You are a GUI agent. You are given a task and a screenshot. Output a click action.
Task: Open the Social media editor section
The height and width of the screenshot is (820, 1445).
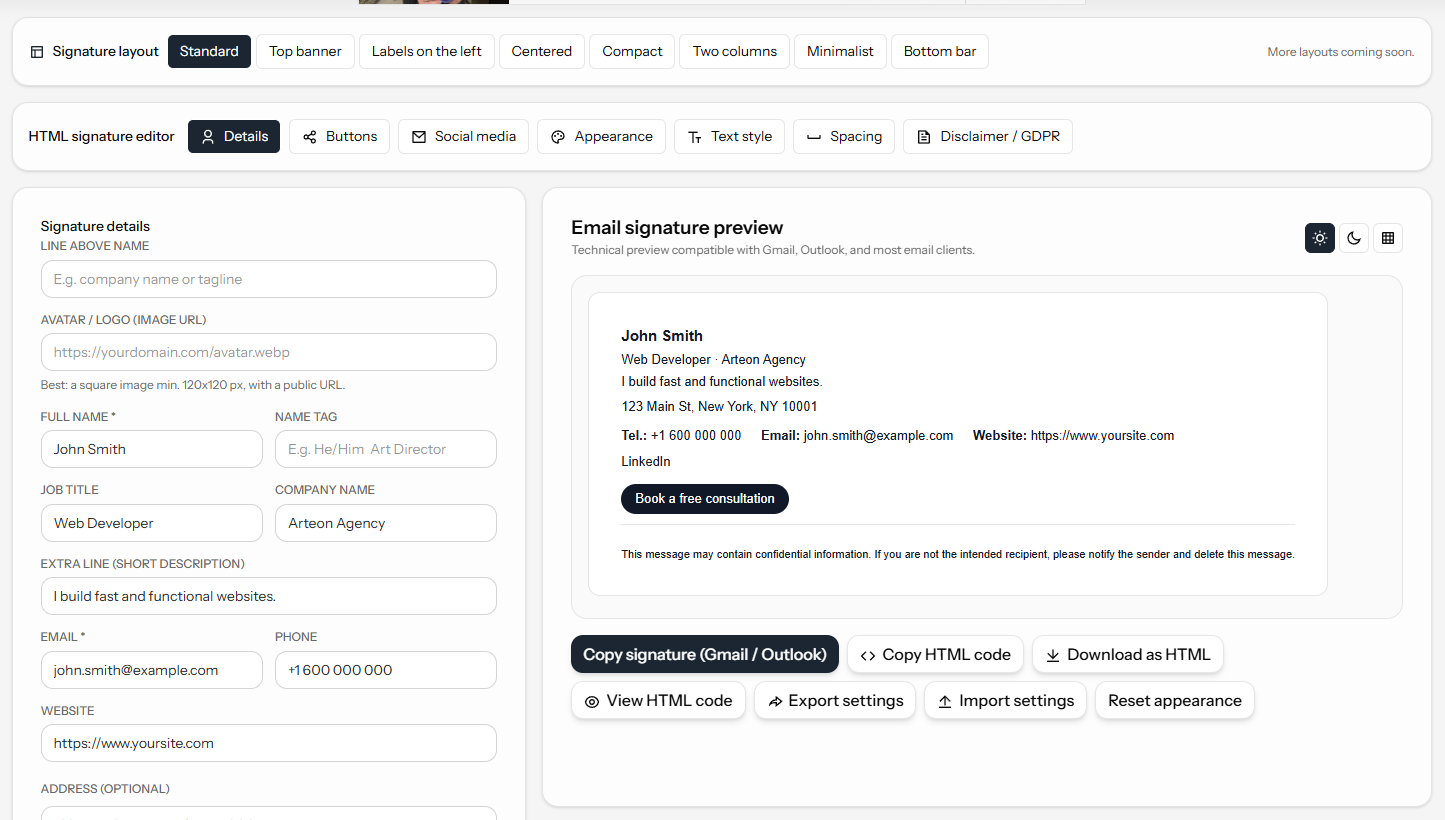(463, 136)
